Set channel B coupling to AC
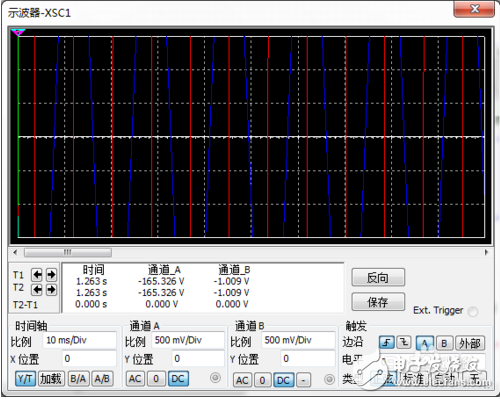This screenshot has width=500, height=399. 242,380
